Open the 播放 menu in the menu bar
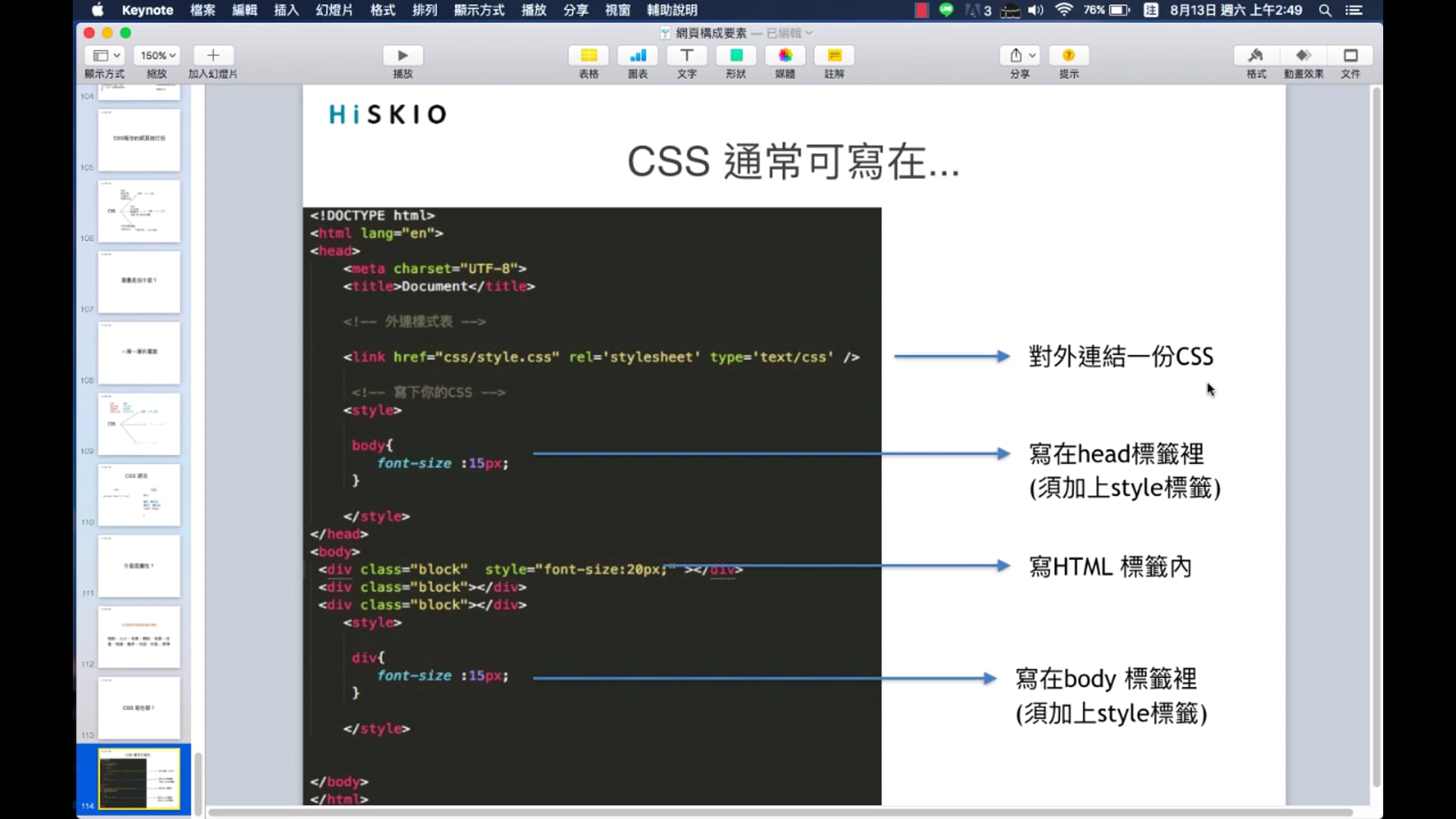Image resolution: width=1456 pixels, height=819 pixels. [x=533, y=11]
